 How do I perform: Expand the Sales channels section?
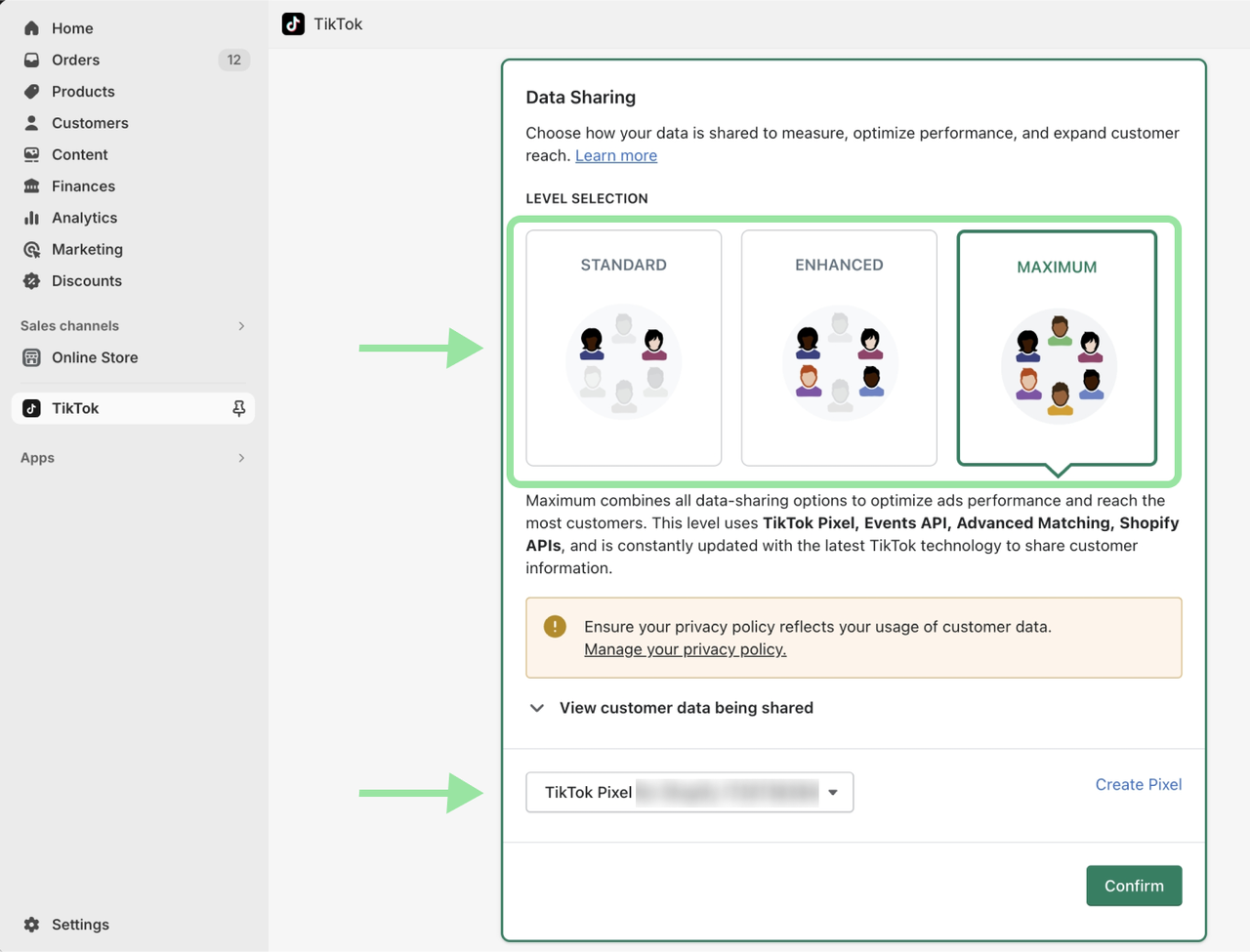tap(241, 325)
